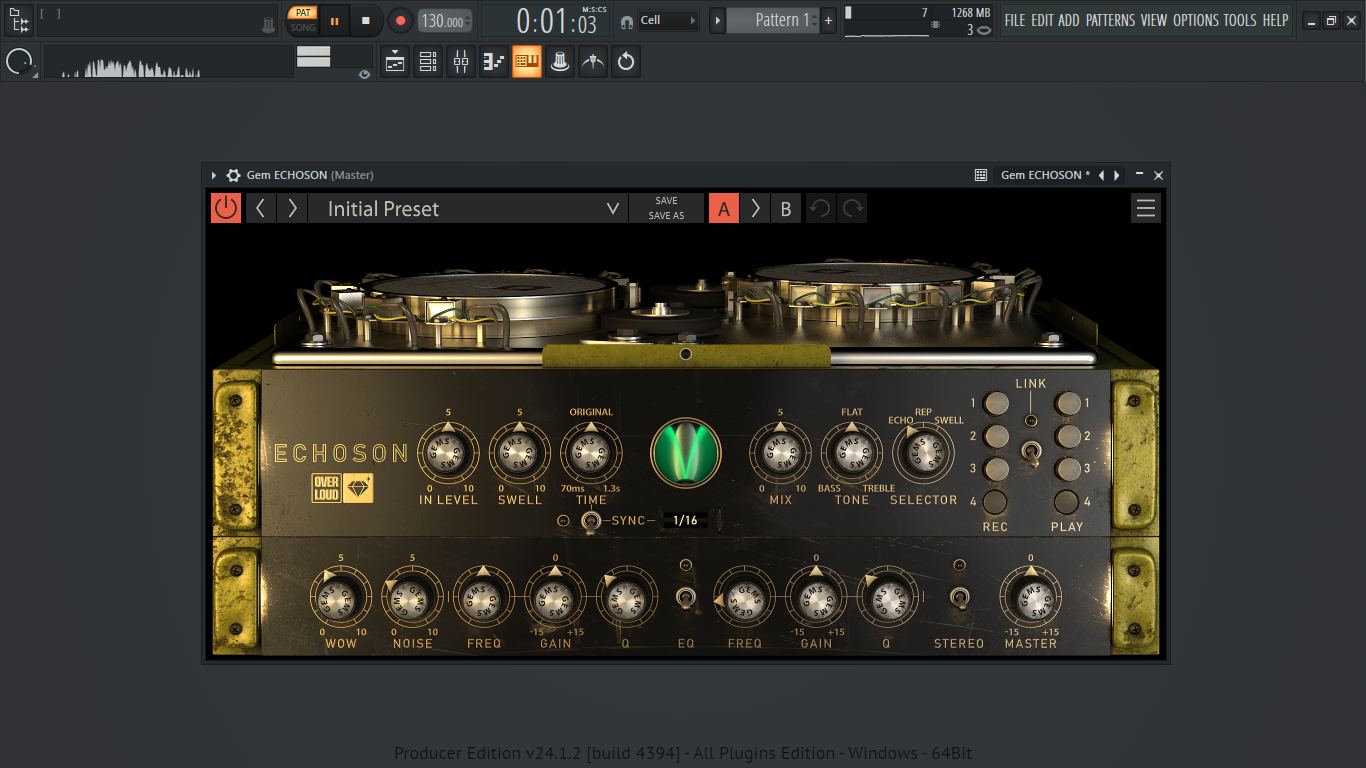Click the MIX knob

coord(780,453)
